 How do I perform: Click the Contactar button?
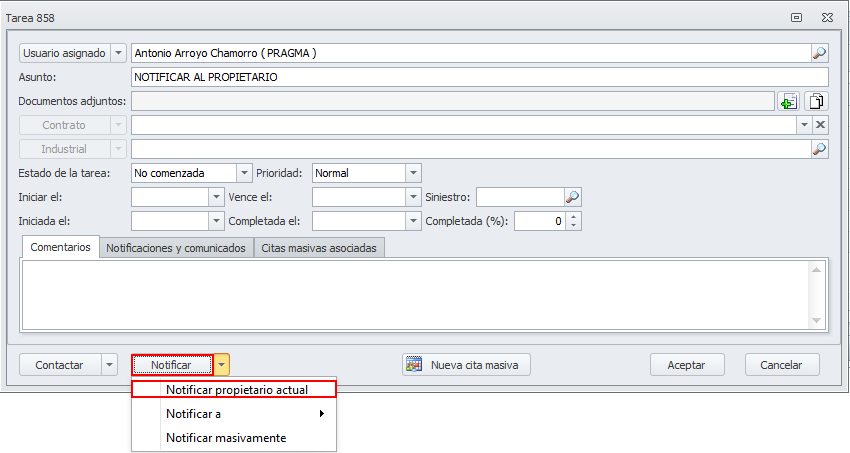(60, 365)
